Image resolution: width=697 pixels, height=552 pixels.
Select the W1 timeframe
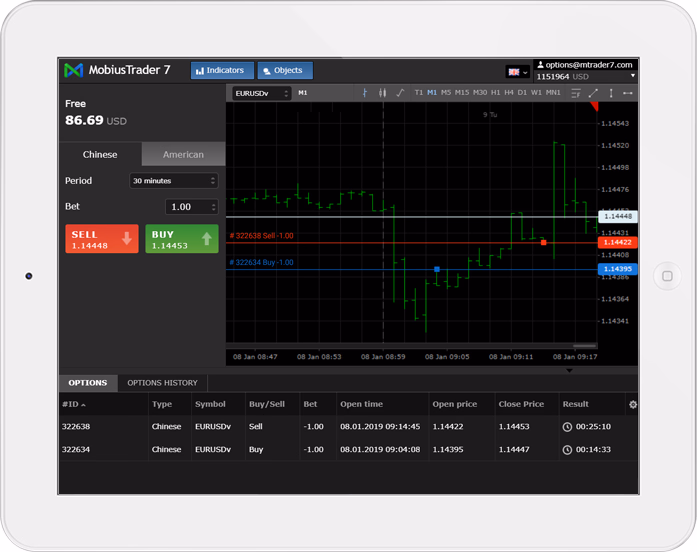click(536, 92)
